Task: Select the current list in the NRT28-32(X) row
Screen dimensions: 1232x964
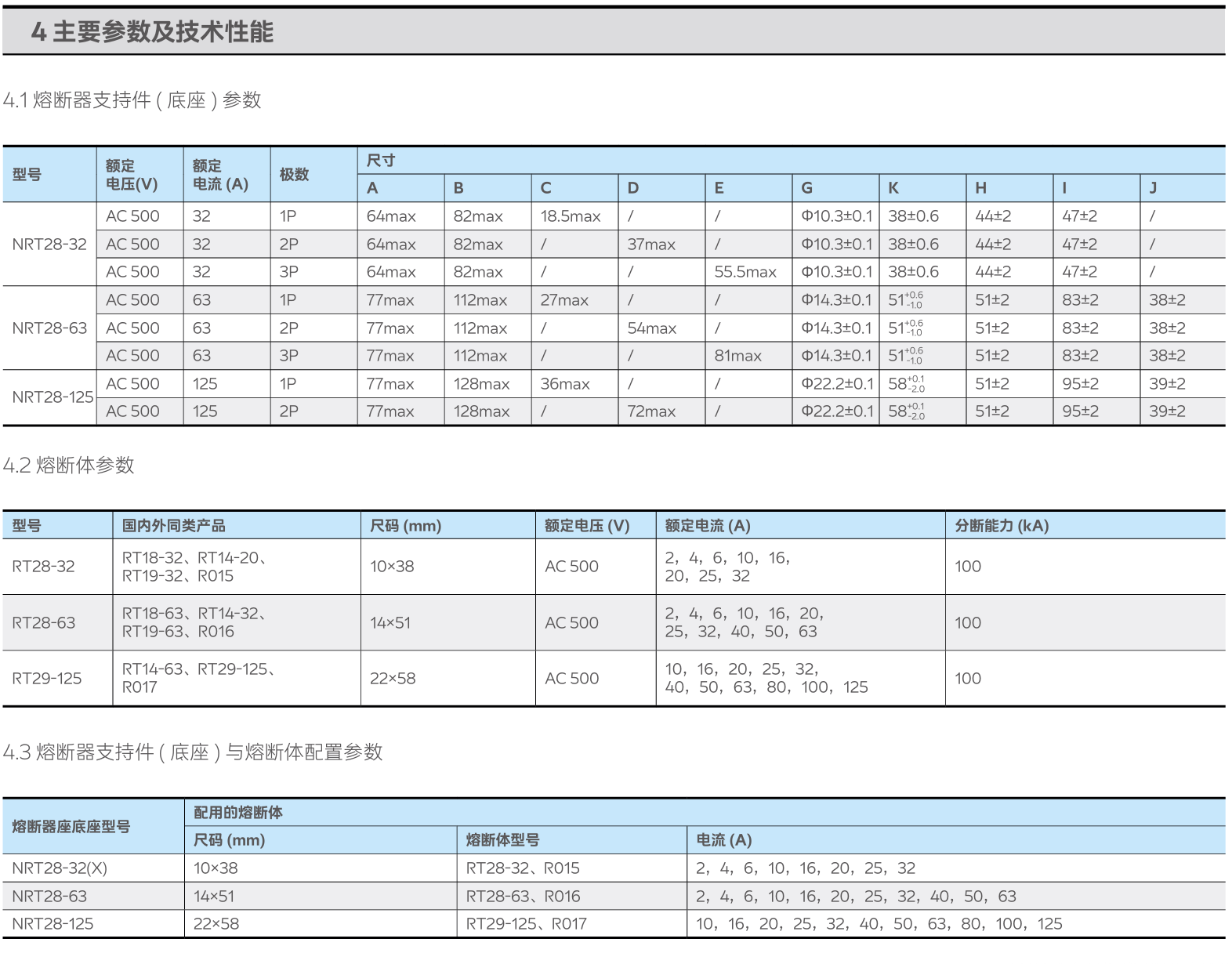Action: (x=806, y=868)
